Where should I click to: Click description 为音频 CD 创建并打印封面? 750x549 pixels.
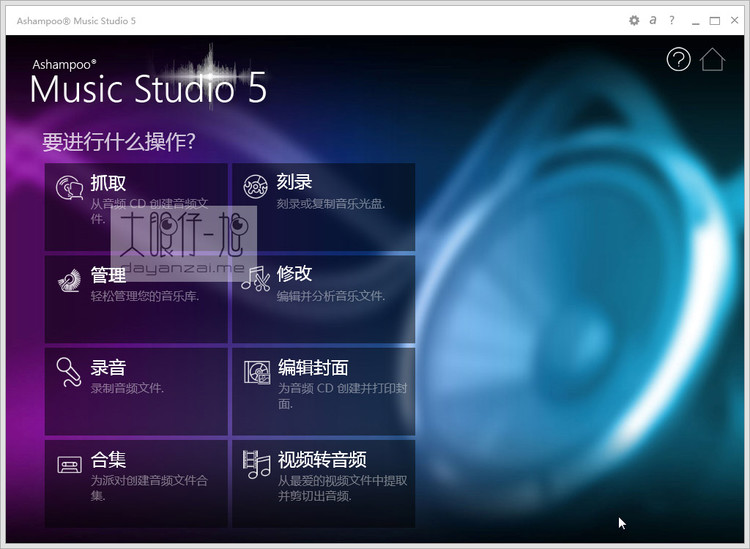pyautogui.click(x=342, y=396)
